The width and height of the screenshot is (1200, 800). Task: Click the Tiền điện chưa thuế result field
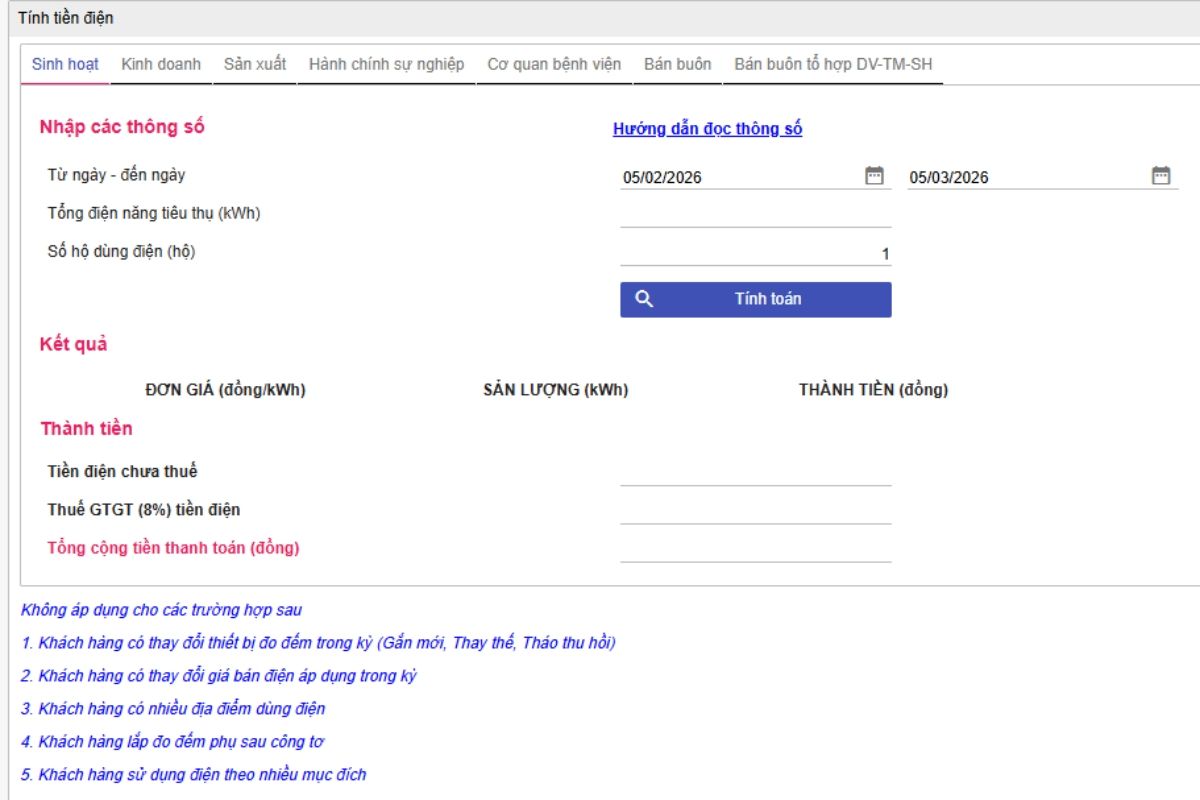[x=756, y=473]
